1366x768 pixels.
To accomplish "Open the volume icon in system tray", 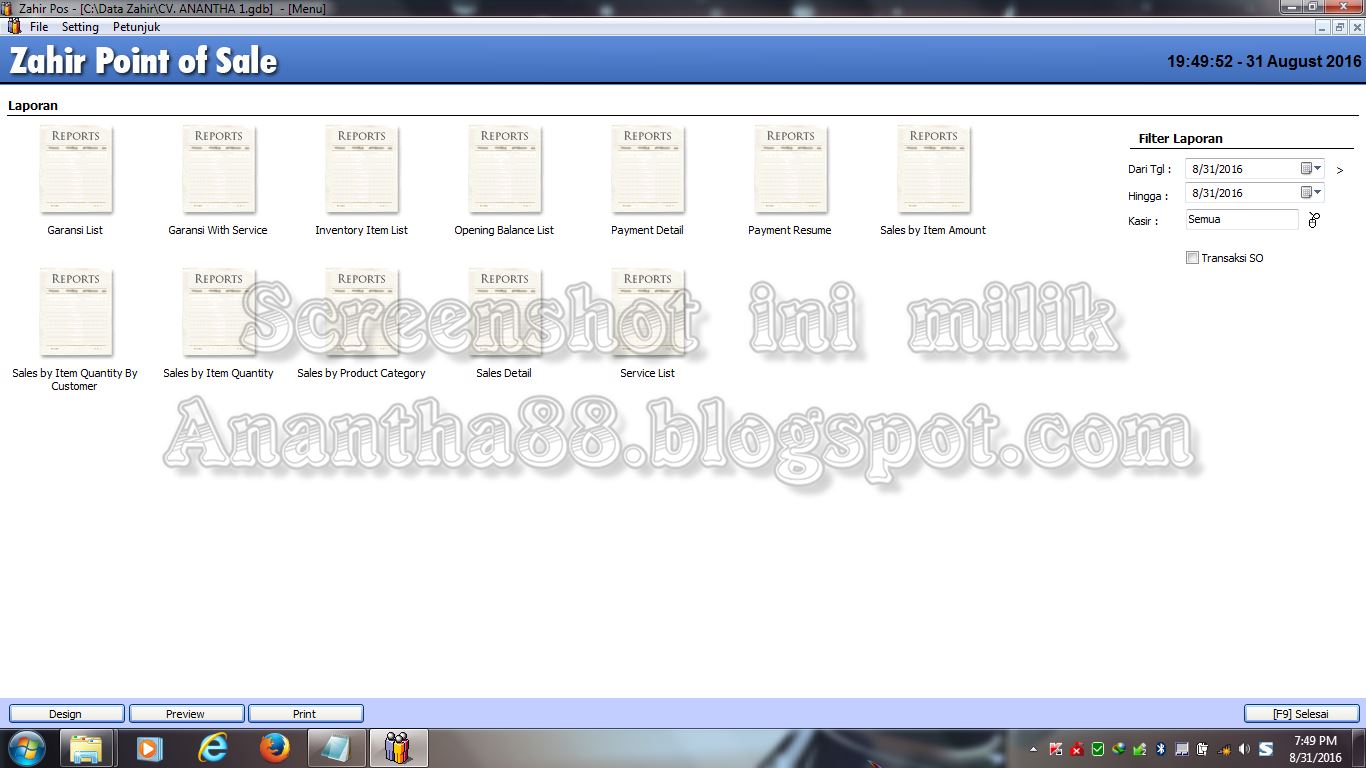I will (1244, 749).
